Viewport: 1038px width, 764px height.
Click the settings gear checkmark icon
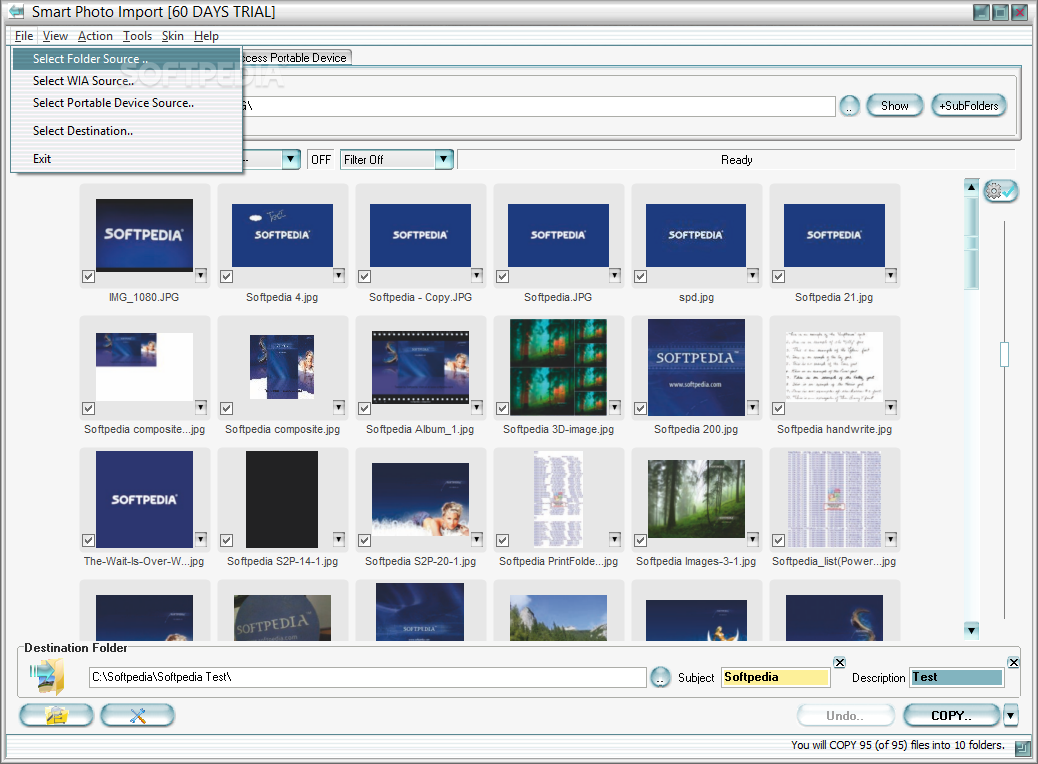pos(1000,191)
